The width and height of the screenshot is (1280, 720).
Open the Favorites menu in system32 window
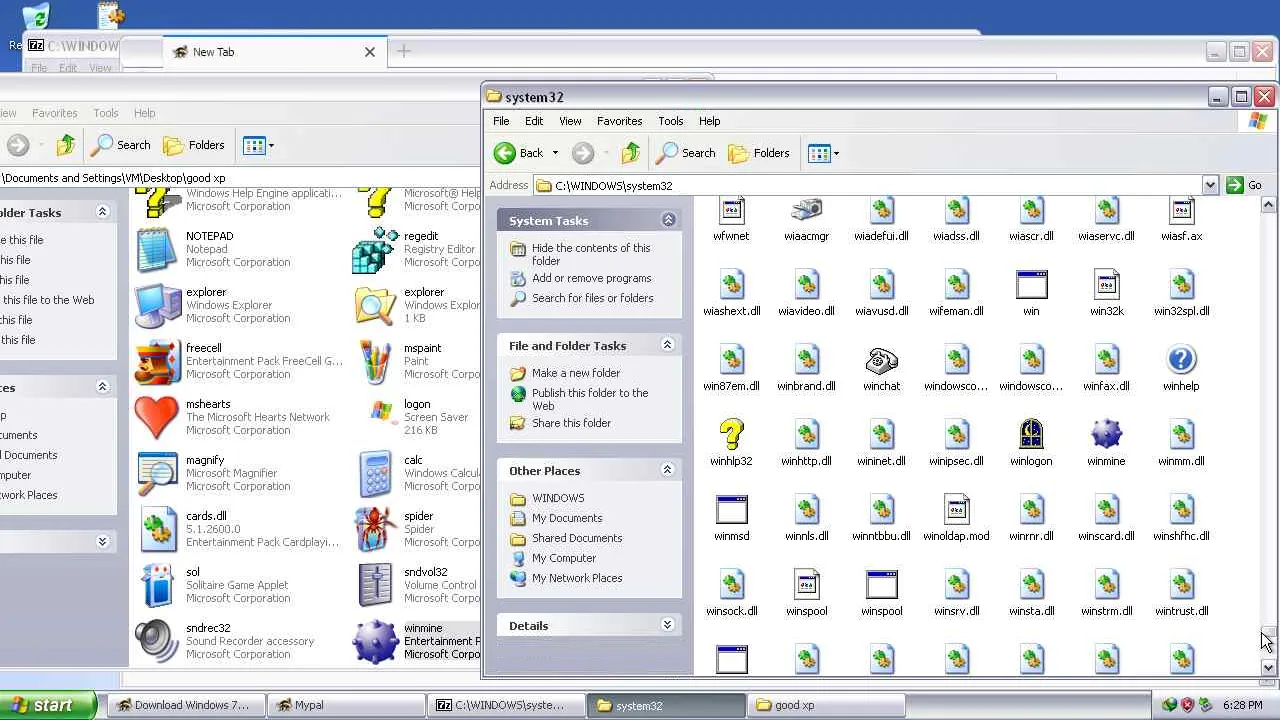click(x=619, y=121)
